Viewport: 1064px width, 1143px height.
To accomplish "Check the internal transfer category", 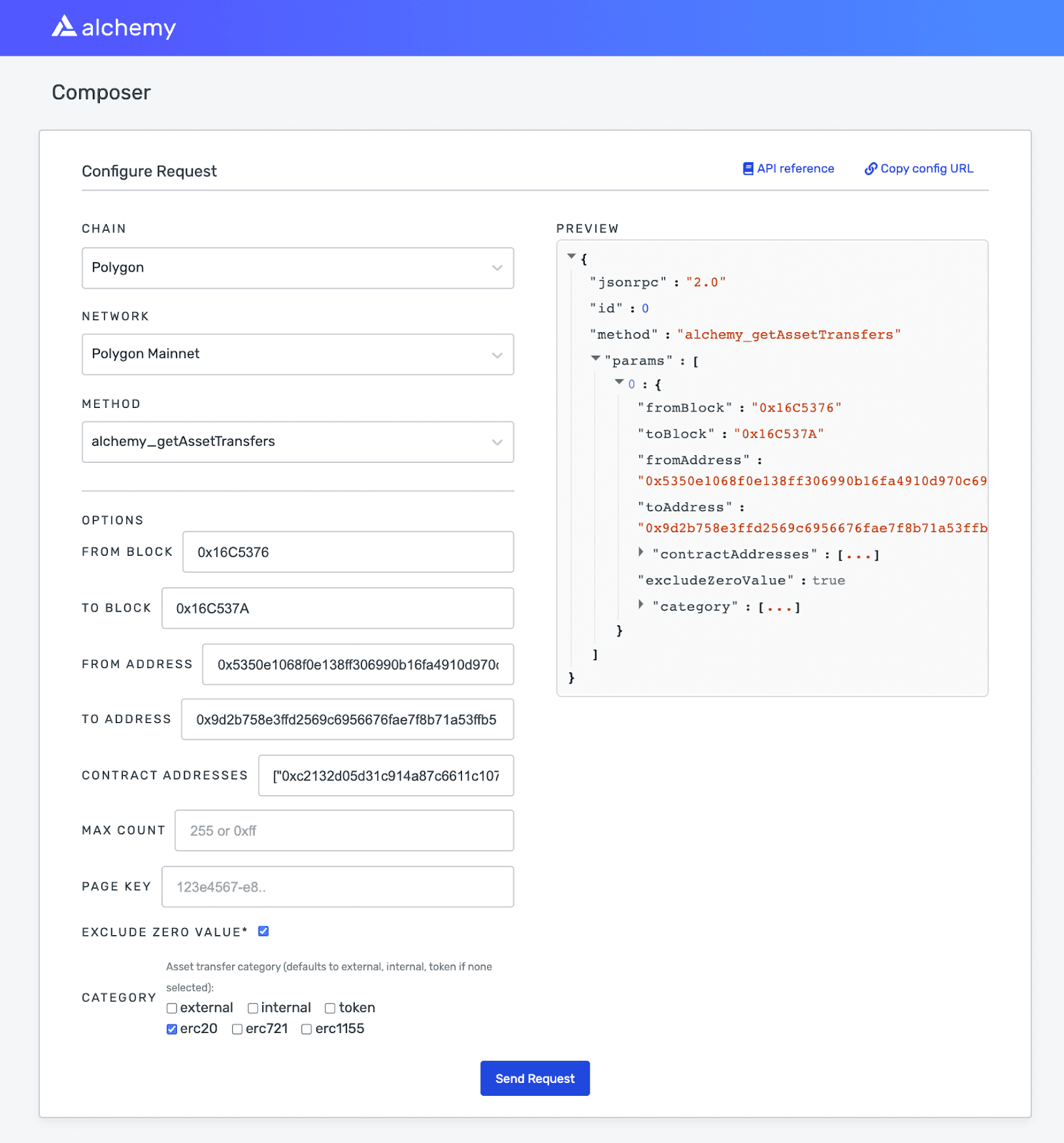I will (254, 1007).
